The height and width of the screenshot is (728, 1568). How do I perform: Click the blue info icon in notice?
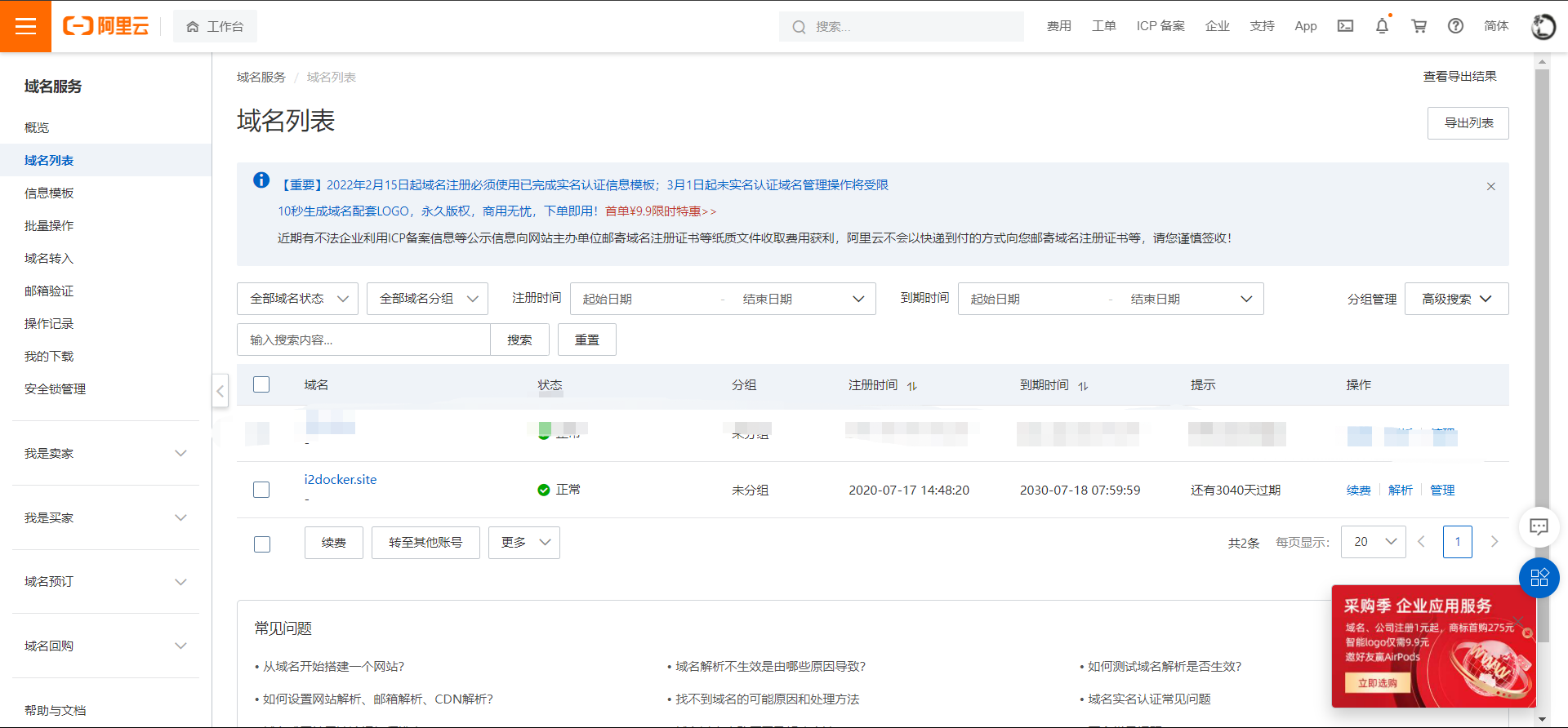click(x=261, y=180)
